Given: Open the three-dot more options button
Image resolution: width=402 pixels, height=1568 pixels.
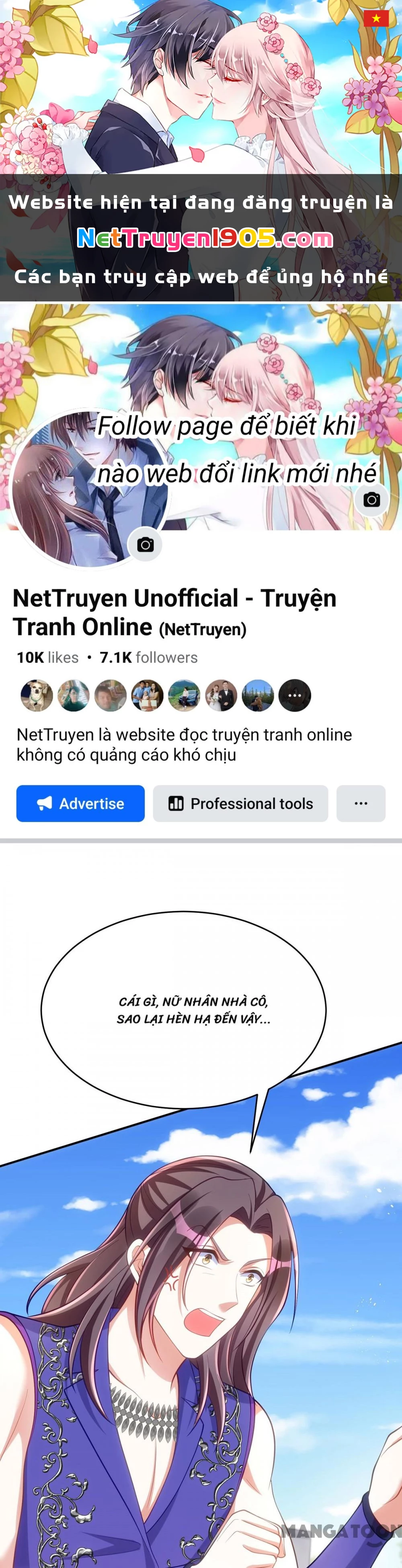Looking at the screenshot, I should pos(361,803).
